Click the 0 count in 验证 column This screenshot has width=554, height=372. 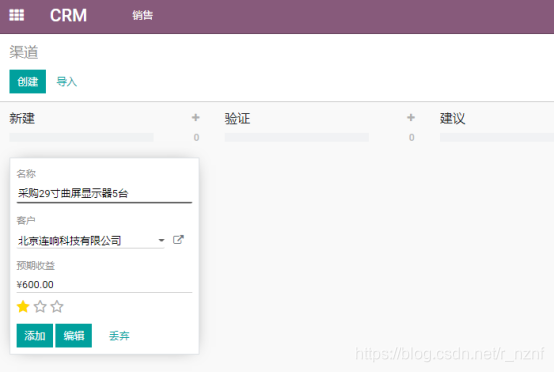(412, 137)
